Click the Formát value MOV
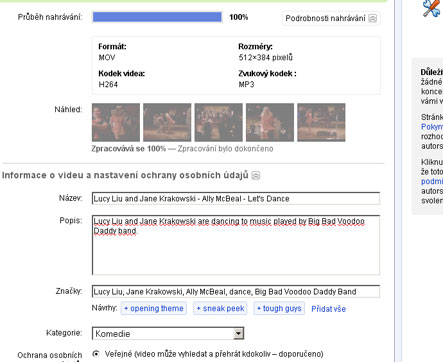The image size is (443, 362). pos(107,58)
